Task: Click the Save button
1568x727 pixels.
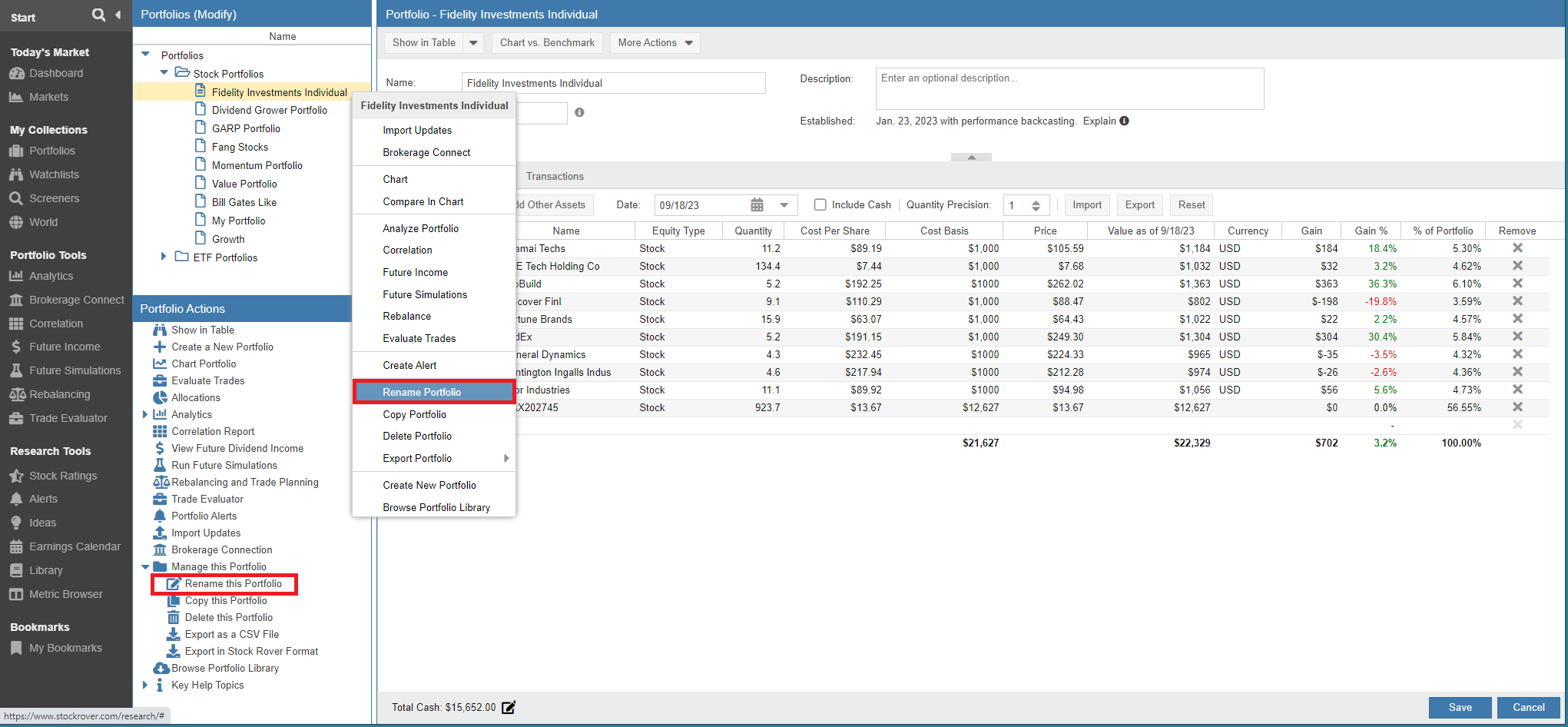Action: click(1460, 707)
